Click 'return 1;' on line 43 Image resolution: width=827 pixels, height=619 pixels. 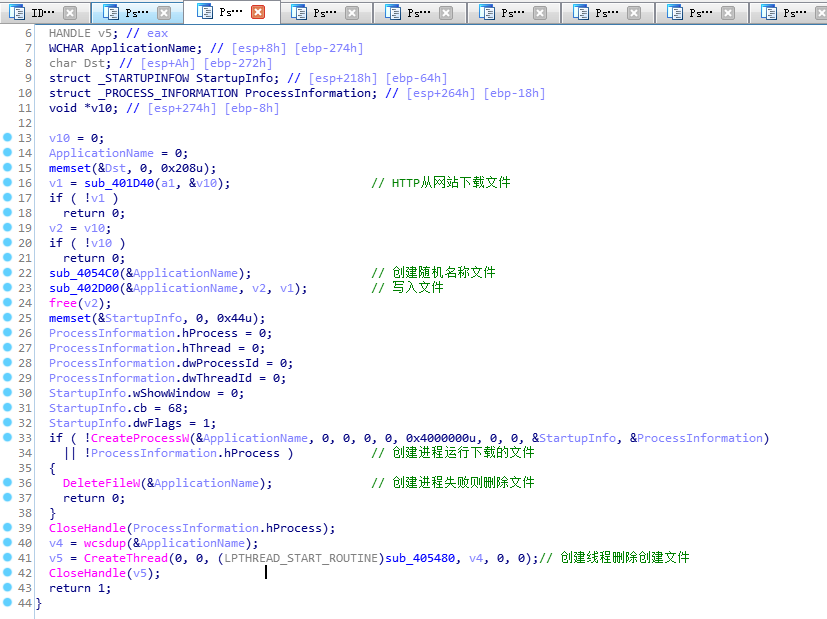pos(80,588)
